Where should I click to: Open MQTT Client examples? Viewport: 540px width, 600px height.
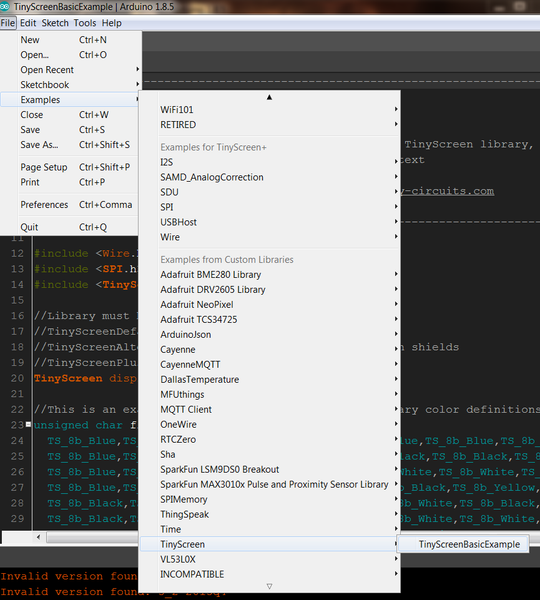(270, 409)
